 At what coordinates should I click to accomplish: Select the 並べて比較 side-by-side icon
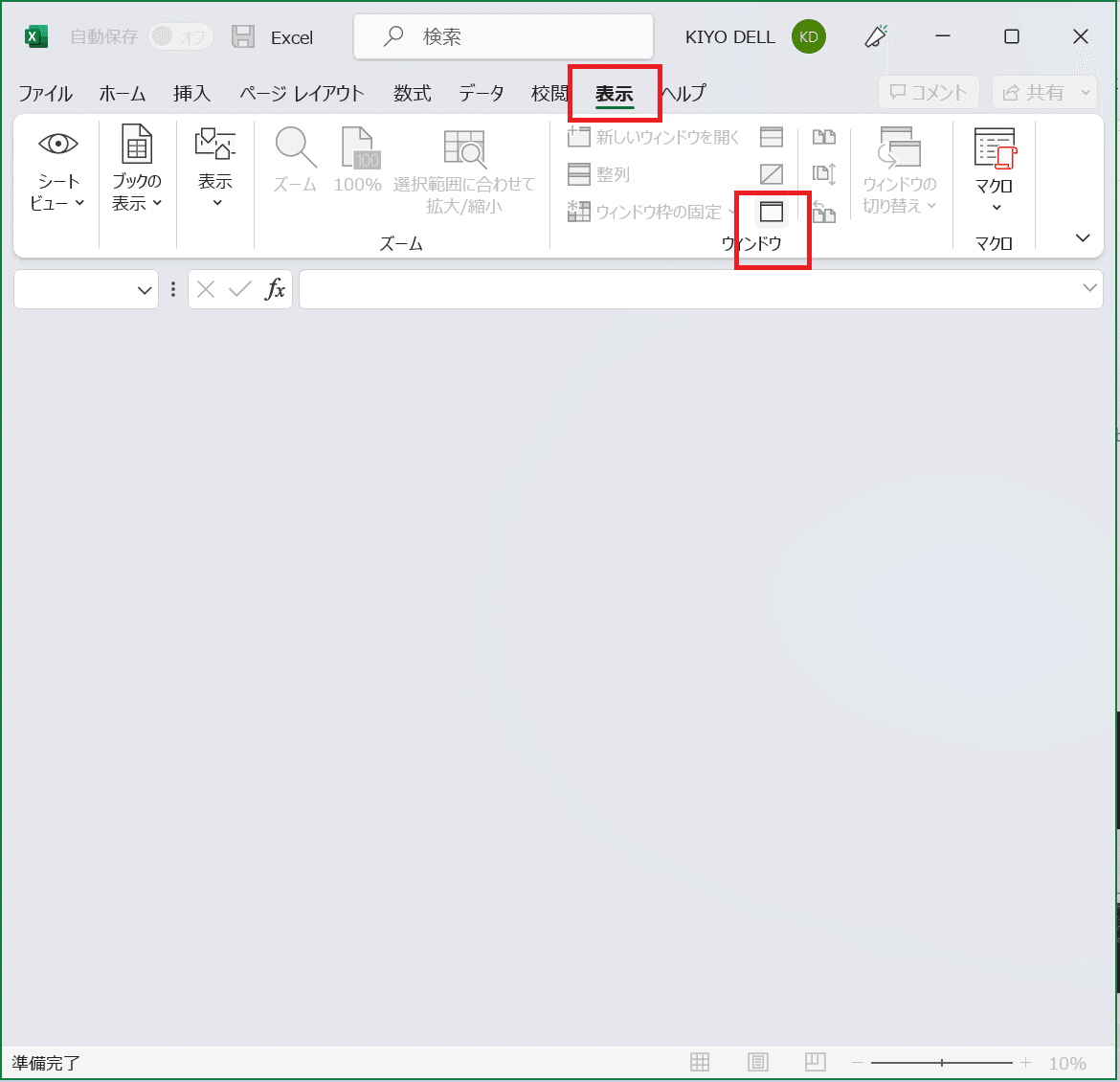click(x=824, y=136)
